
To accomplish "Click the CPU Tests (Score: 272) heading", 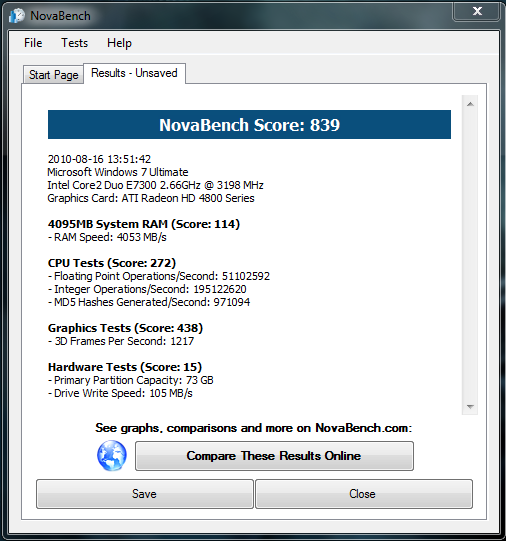I will pos(112,263).
